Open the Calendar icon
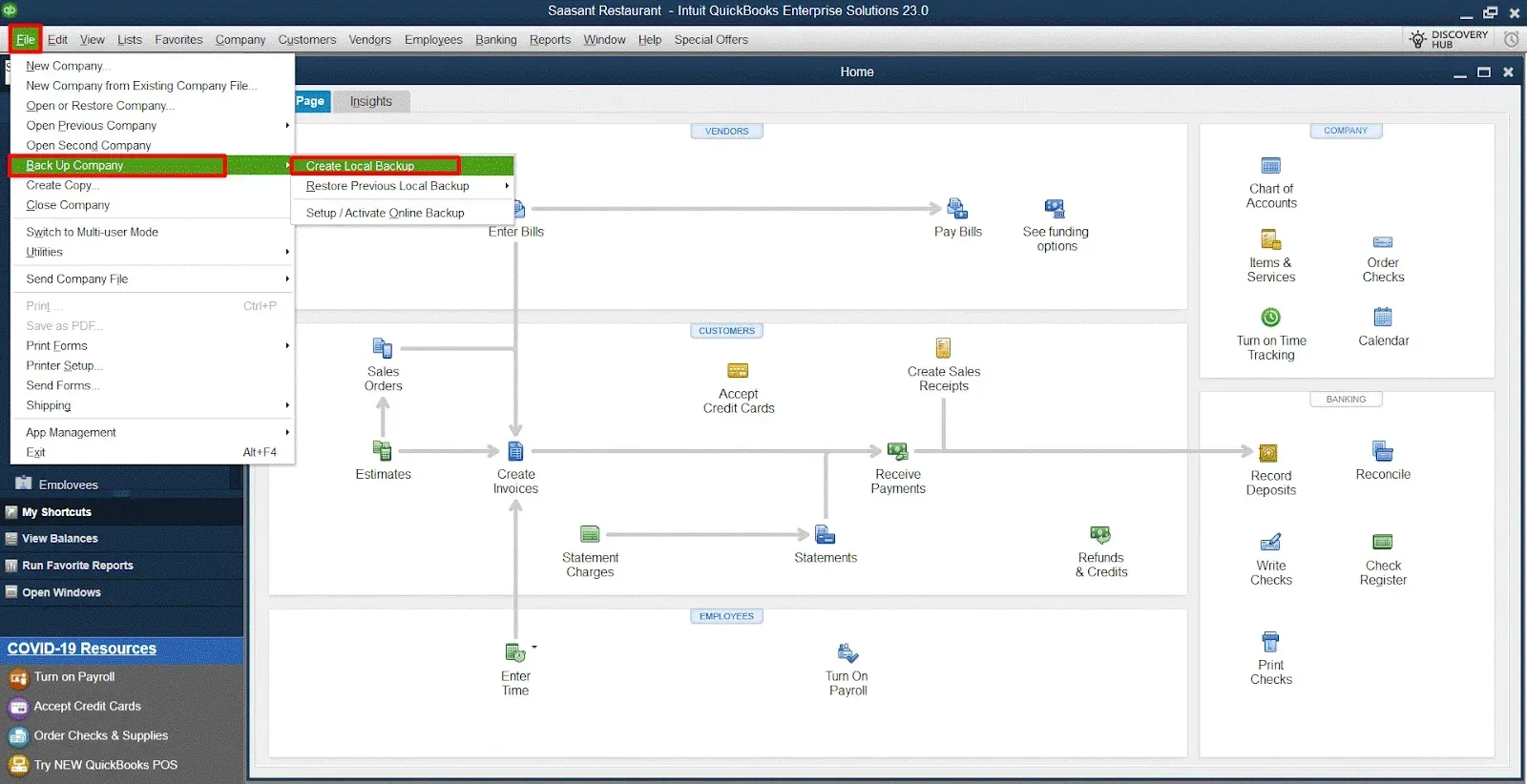Viewport: 1527px width, 784px height. tap(1383, 318)
